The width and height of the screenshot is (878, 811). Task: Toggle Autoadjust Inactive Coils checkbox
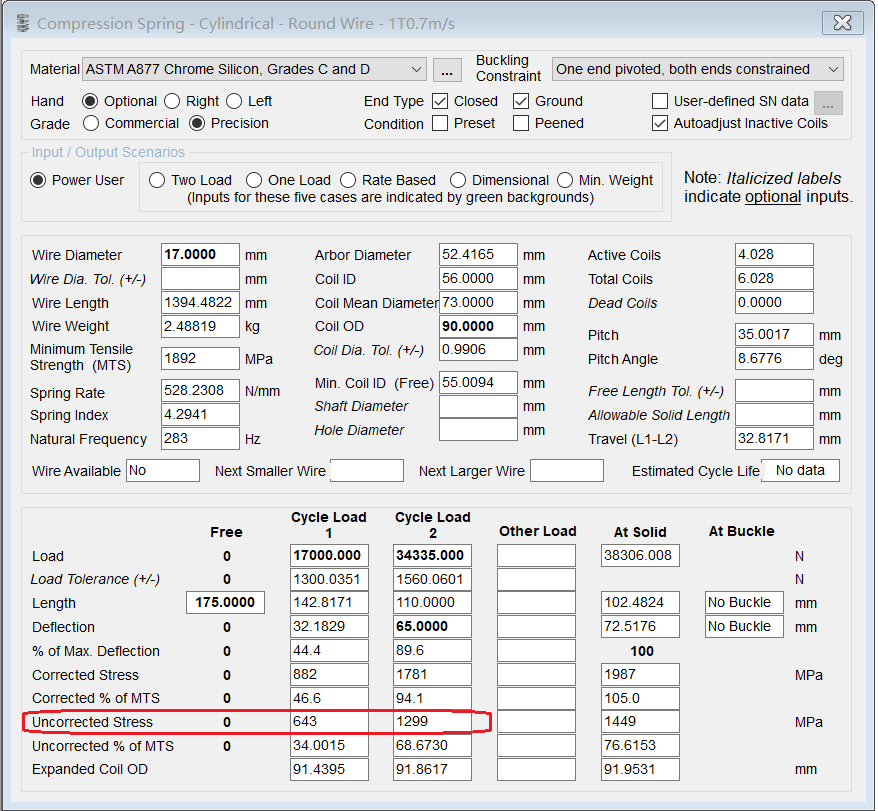[660, 123]
